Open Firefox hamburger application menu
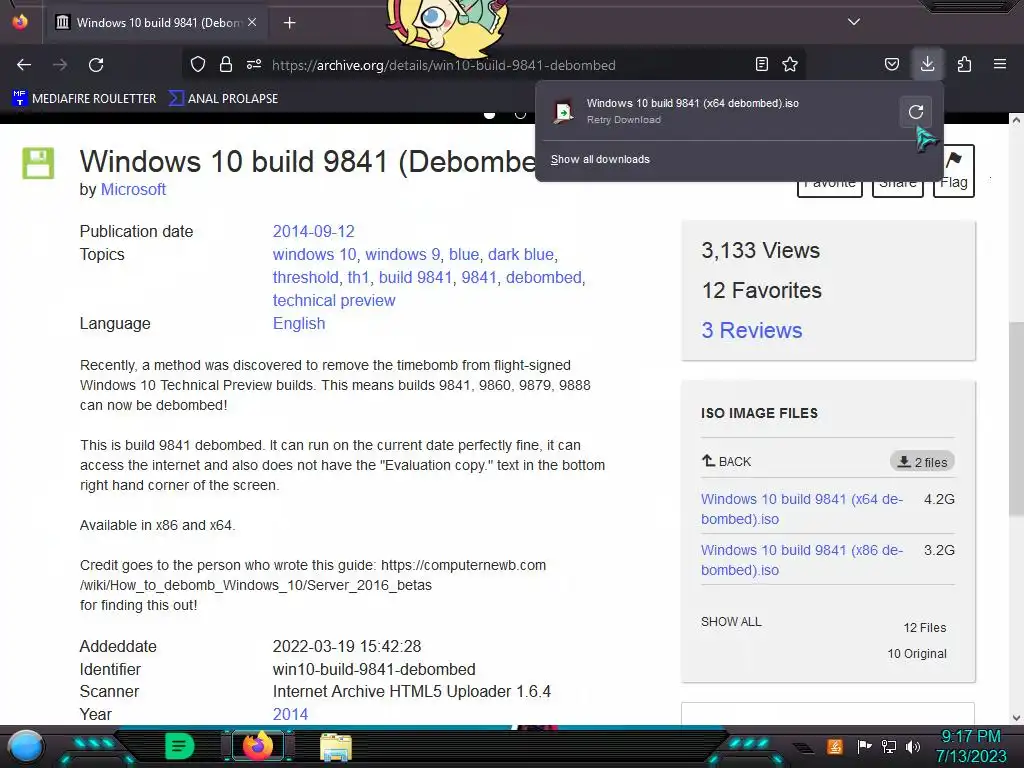Viewport: 1024px width, 768px height. tap(1000, 64)
